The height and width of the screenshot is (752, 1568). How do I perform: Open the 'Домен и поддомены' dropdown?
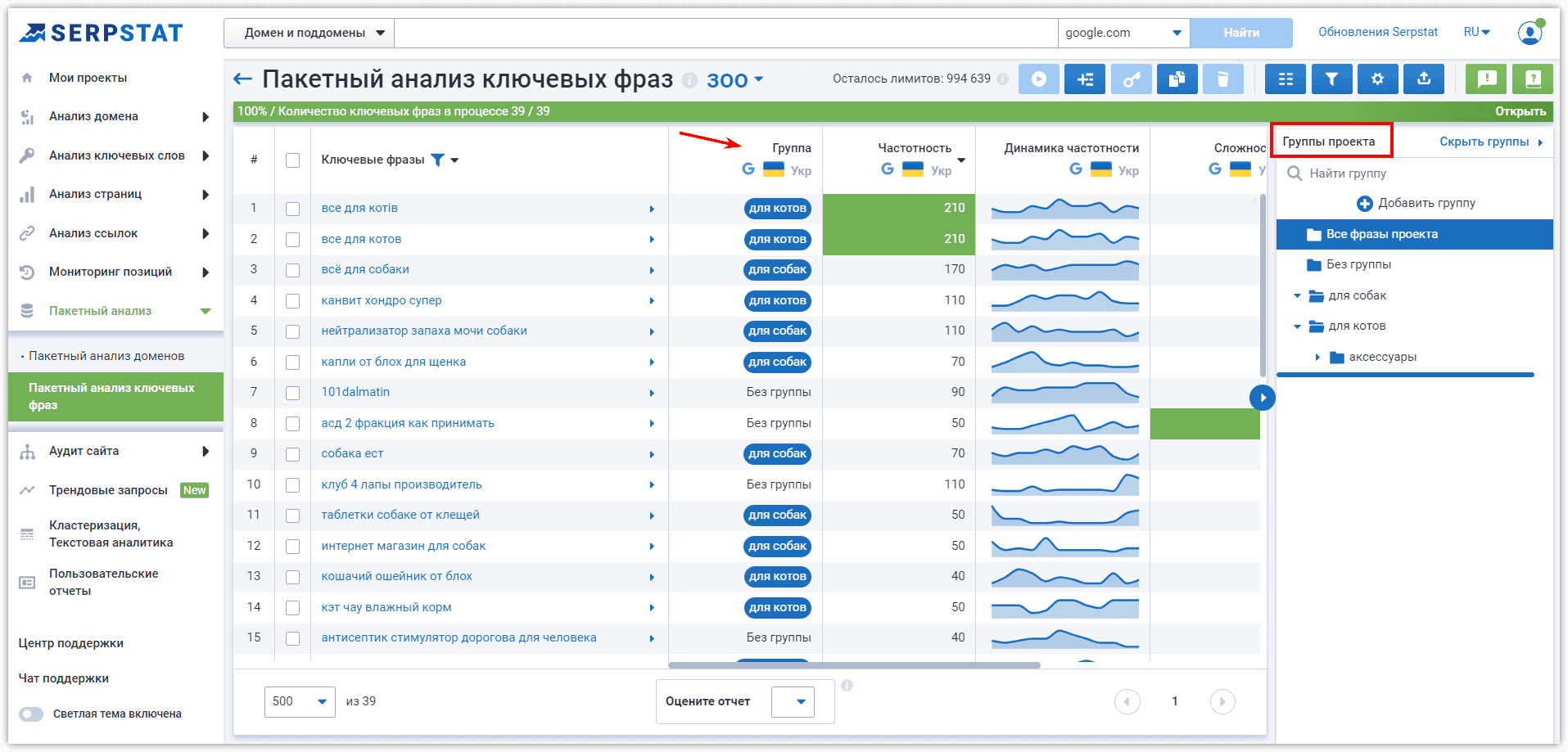tap(310, 33)
